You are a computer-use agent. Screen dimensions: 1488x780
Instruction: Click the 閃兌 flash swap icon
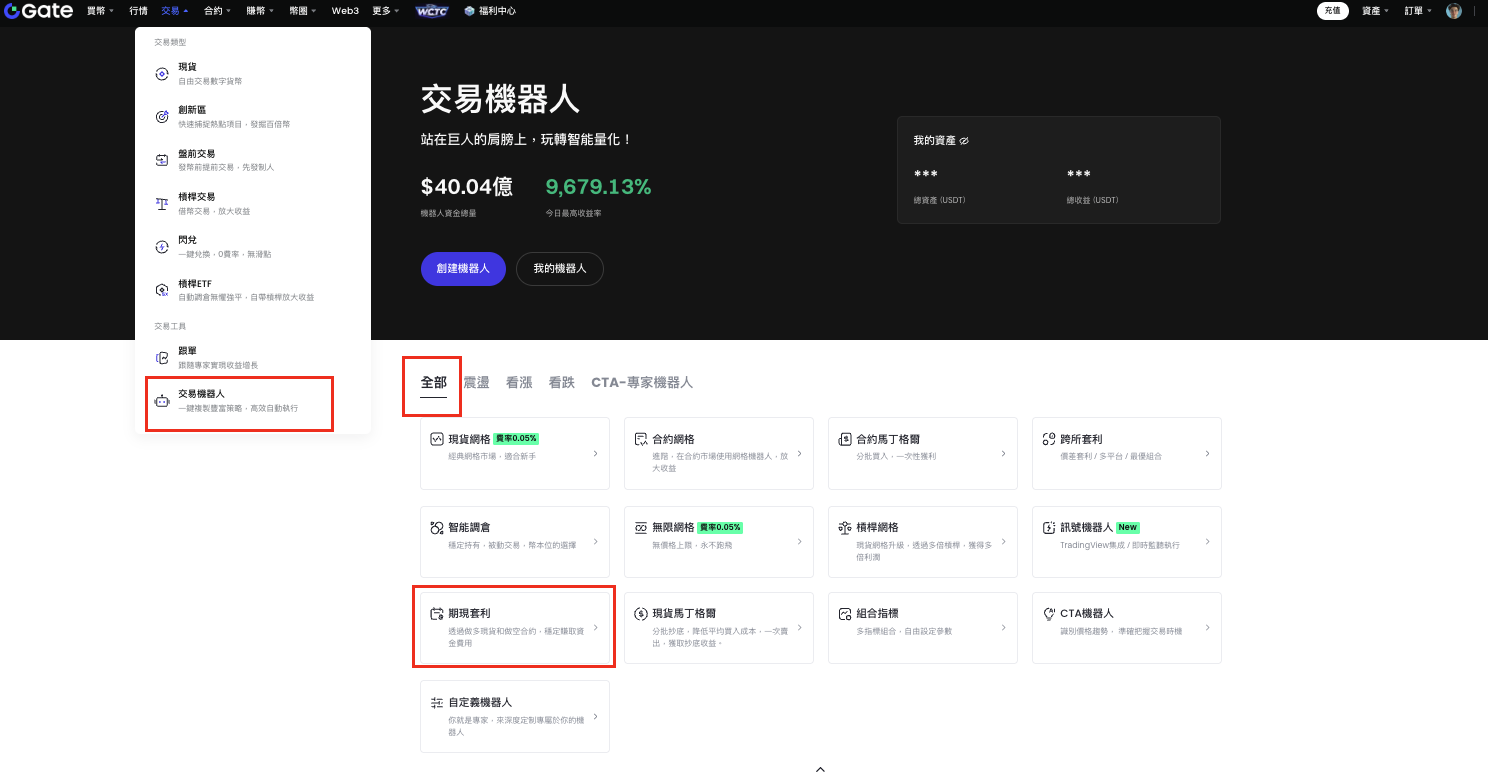click(162, 247)
